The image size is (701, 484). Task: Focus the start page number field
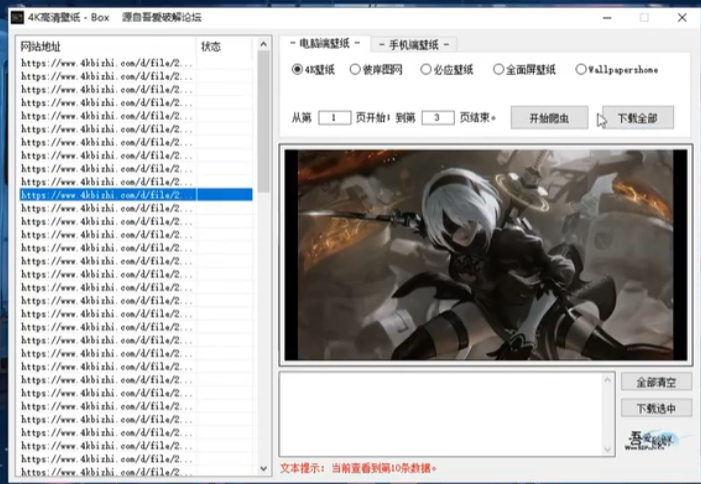tap(334, 118)
